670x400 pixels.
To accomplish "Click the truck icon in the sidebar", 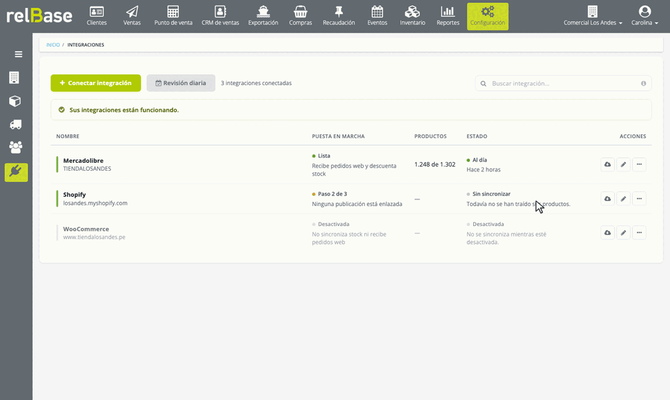I will pos(15,124).
